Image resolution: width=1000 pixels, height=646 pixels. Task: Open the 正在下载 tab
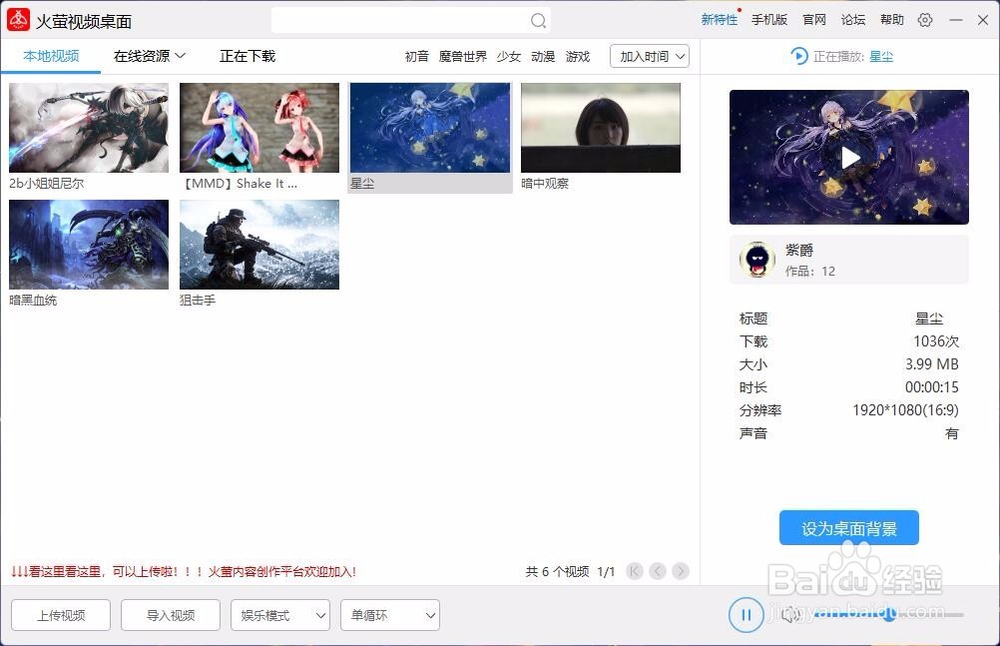point(247,56)
